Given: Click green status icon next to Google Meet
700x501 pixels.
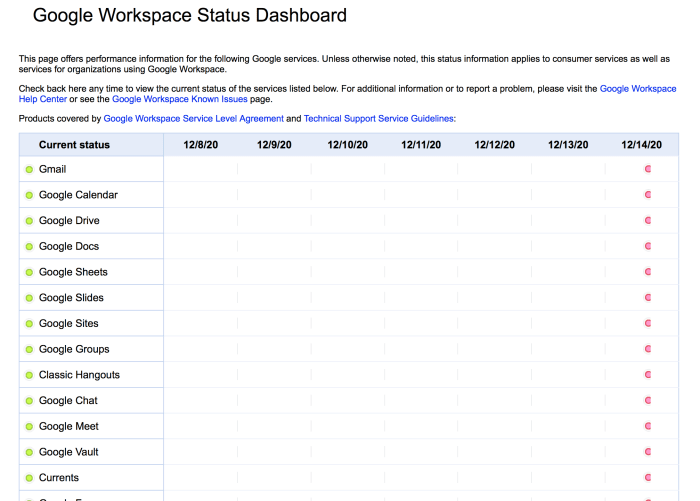Looking at the screenshot, I should pos(29,427).
